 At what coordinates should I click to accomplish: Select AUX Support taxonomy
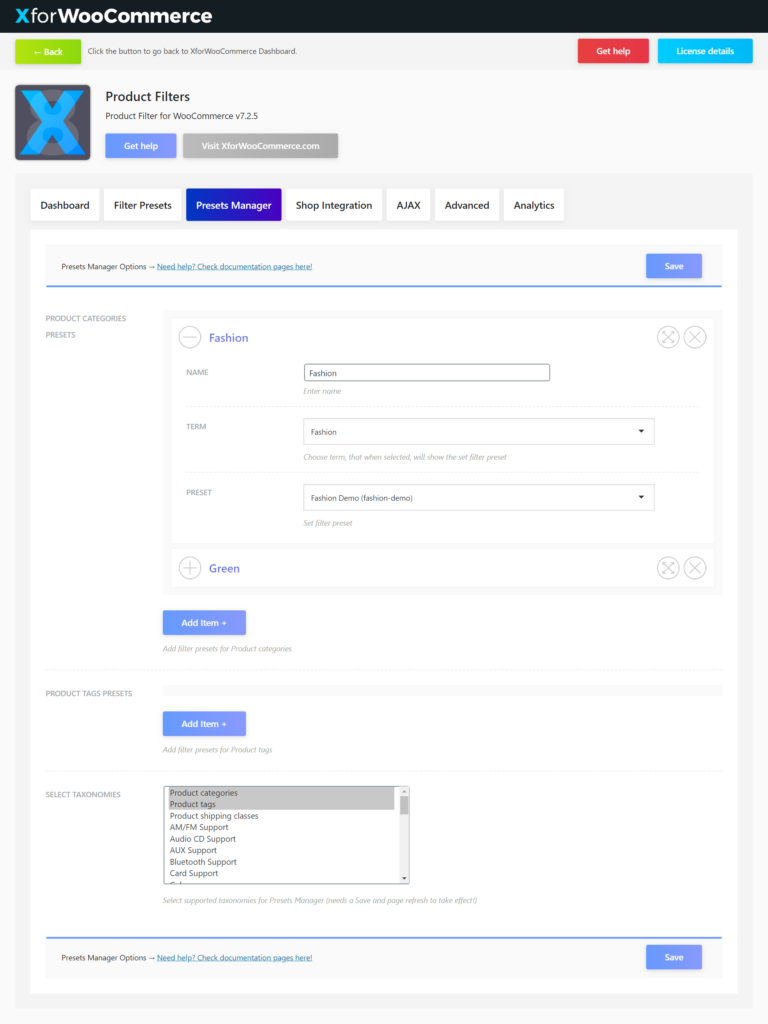point(281,850)
